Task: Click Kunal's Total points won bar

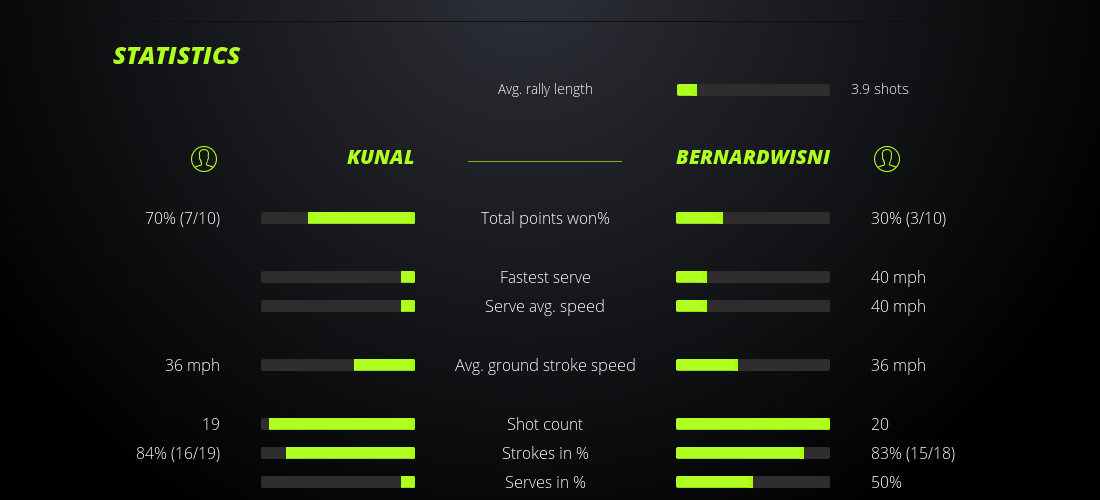Action: (x=338, y=218)
